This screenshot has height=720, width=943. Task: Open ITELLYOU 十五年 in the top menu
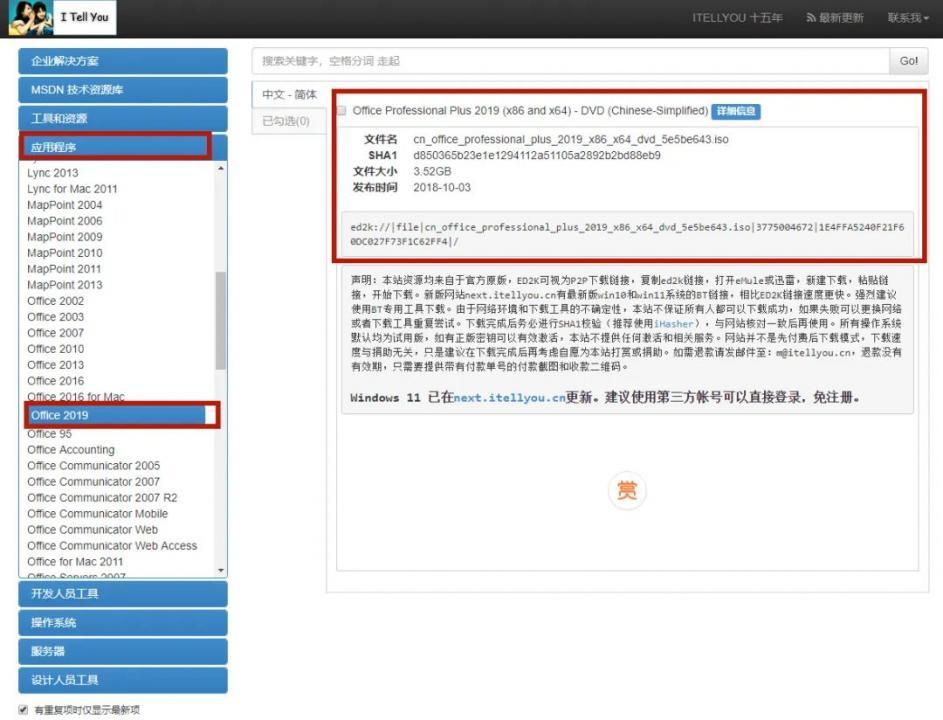pyautogui.click(x=737, y=18)
